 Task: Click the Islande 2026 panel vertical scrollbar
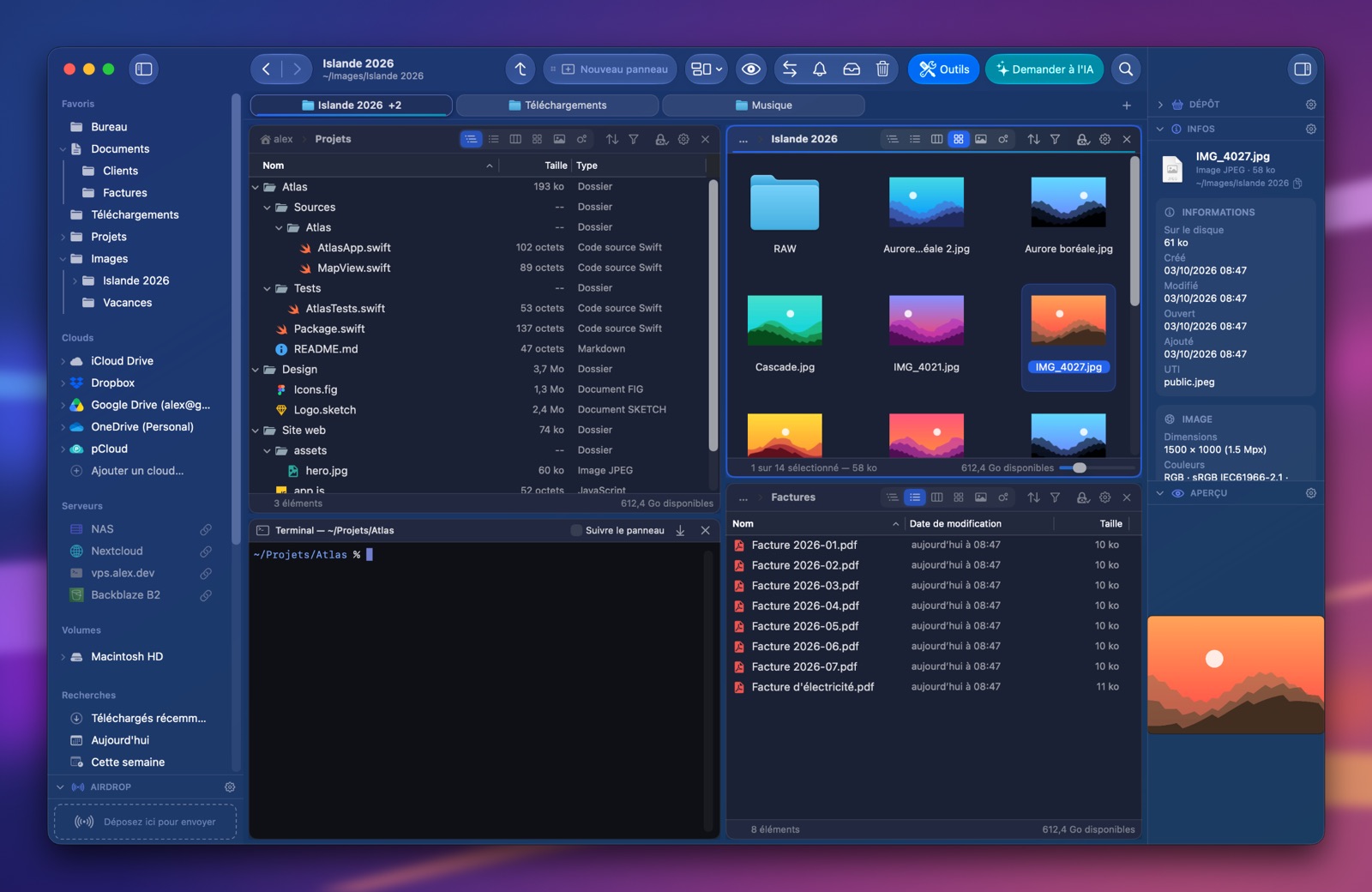pos(1134,231)
